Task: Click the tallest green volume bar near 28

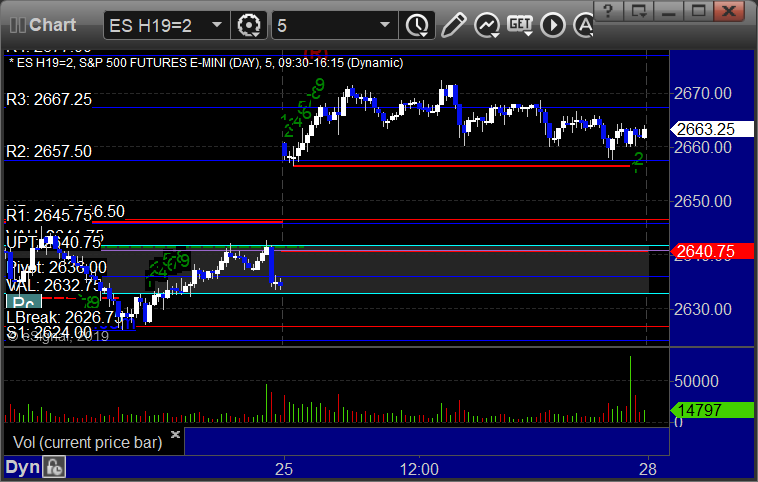Action: pos(630,389)
